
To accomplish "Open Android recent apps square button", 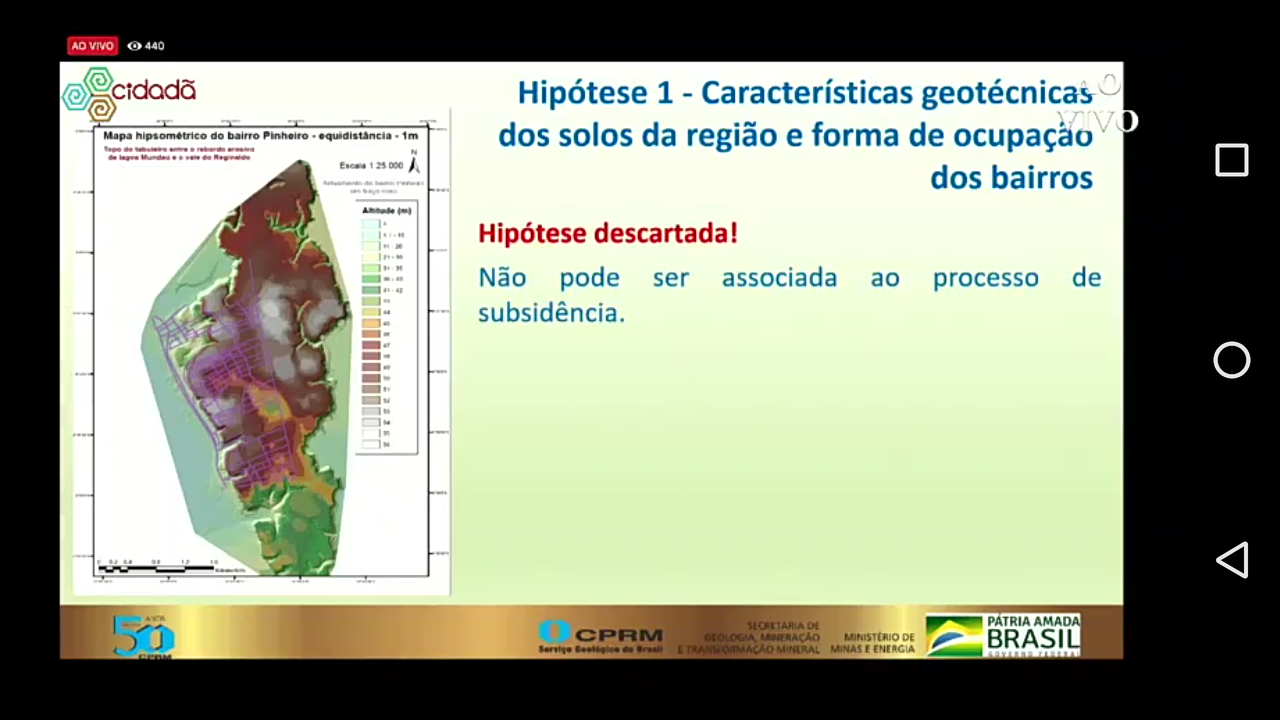I will coord(1231,160).
